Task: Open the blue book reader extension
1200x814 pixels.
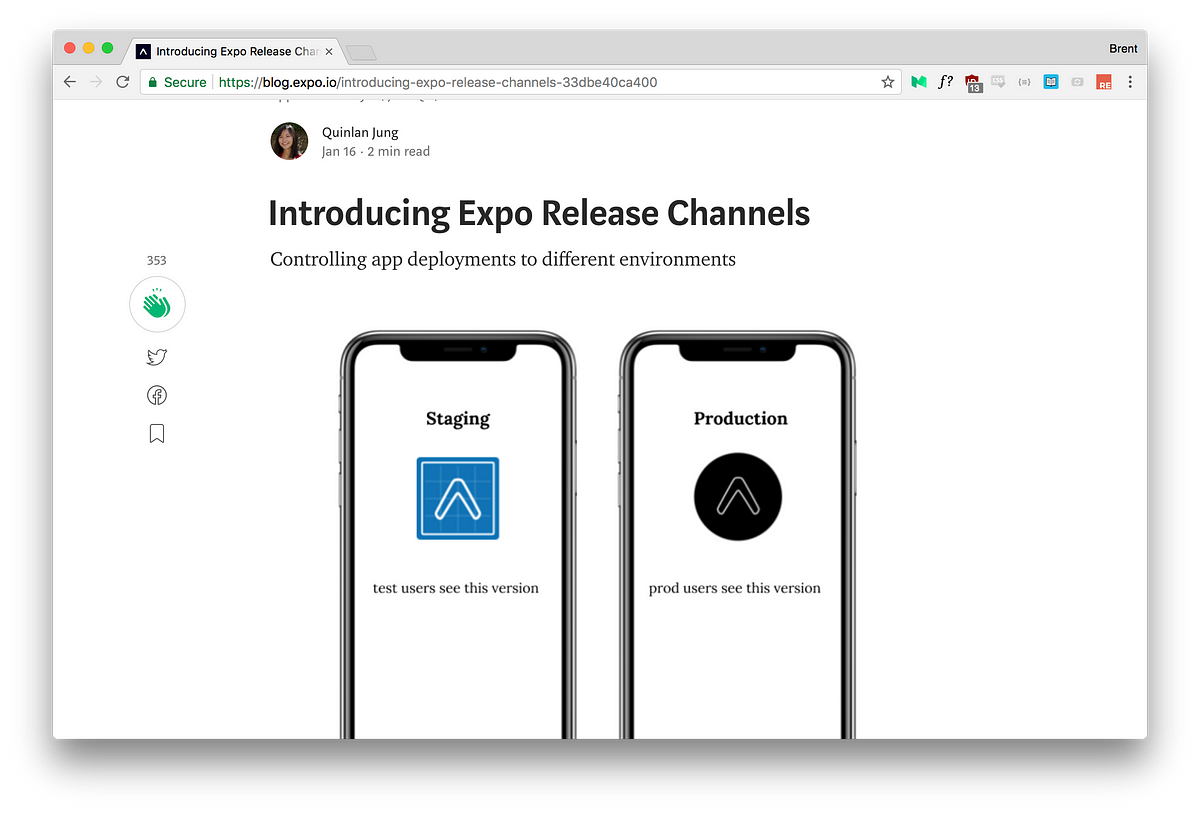Action: (1051, 82)
